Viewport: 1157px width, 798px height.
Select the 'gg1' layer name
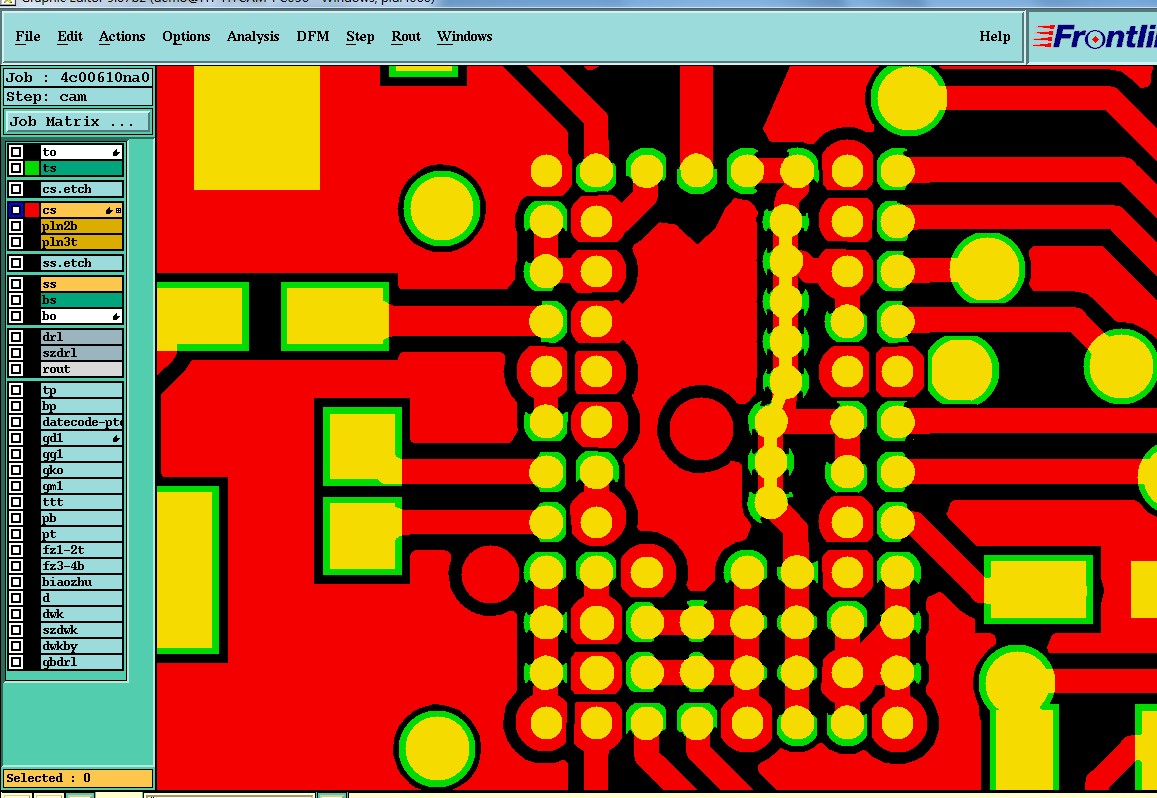tap(81, 454)
